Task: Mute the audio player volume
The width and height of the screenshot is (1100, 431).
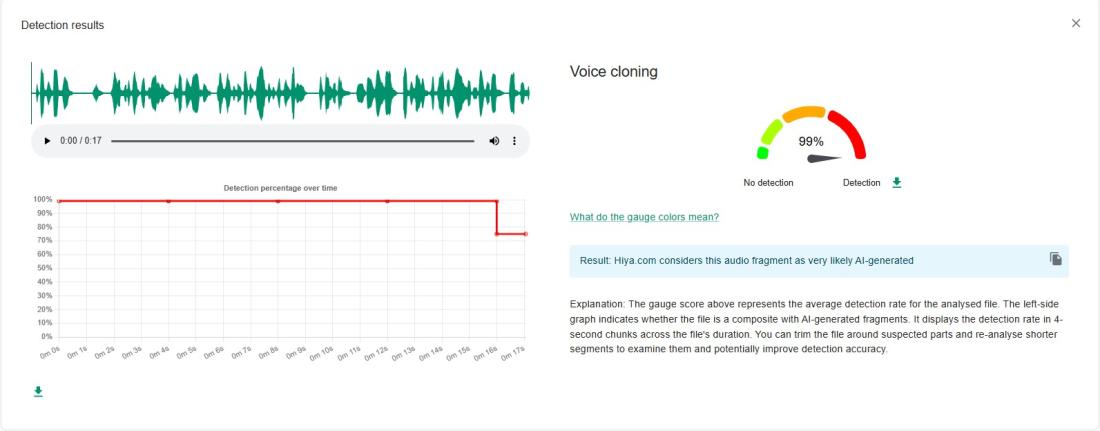Action: [x=494, y=141]
